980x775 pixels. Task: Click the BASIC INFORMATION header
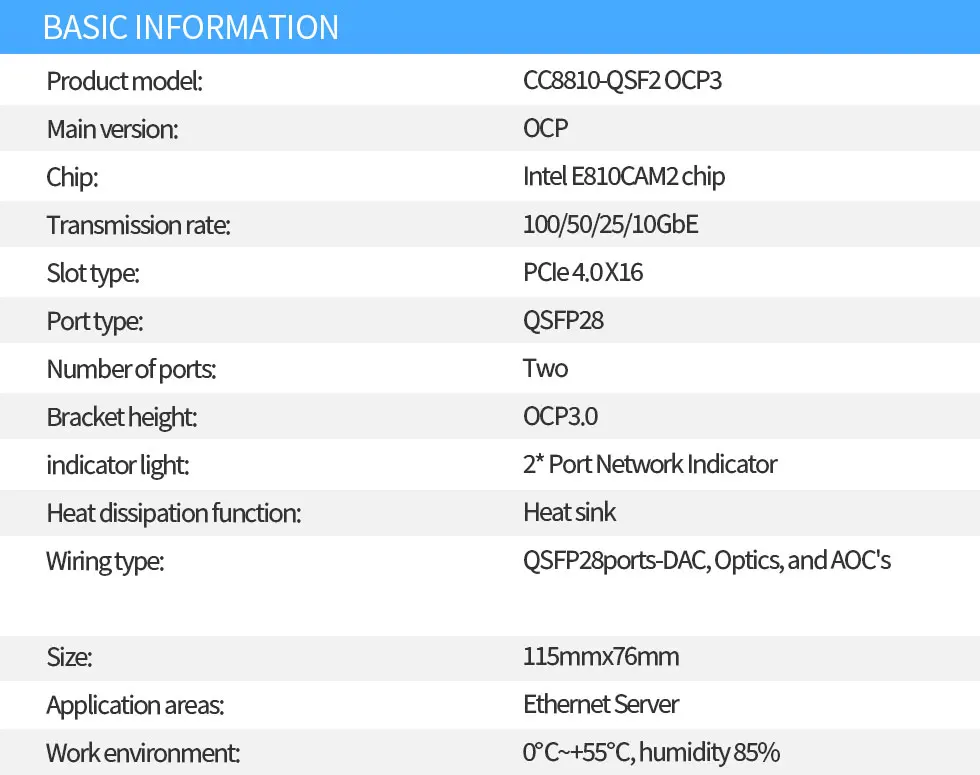(x=191, y=27)
